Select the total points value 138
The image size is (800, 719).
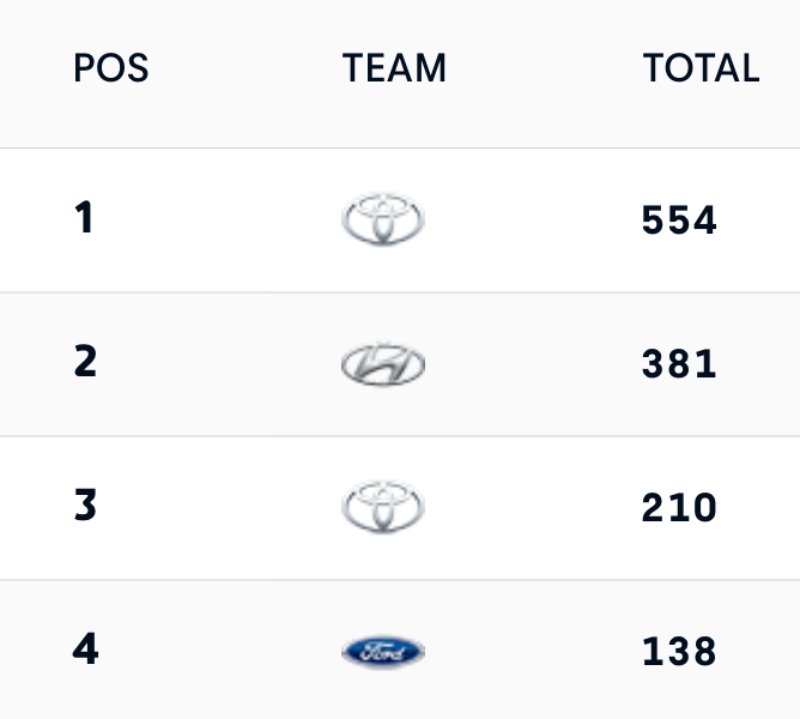coord(679,651)
